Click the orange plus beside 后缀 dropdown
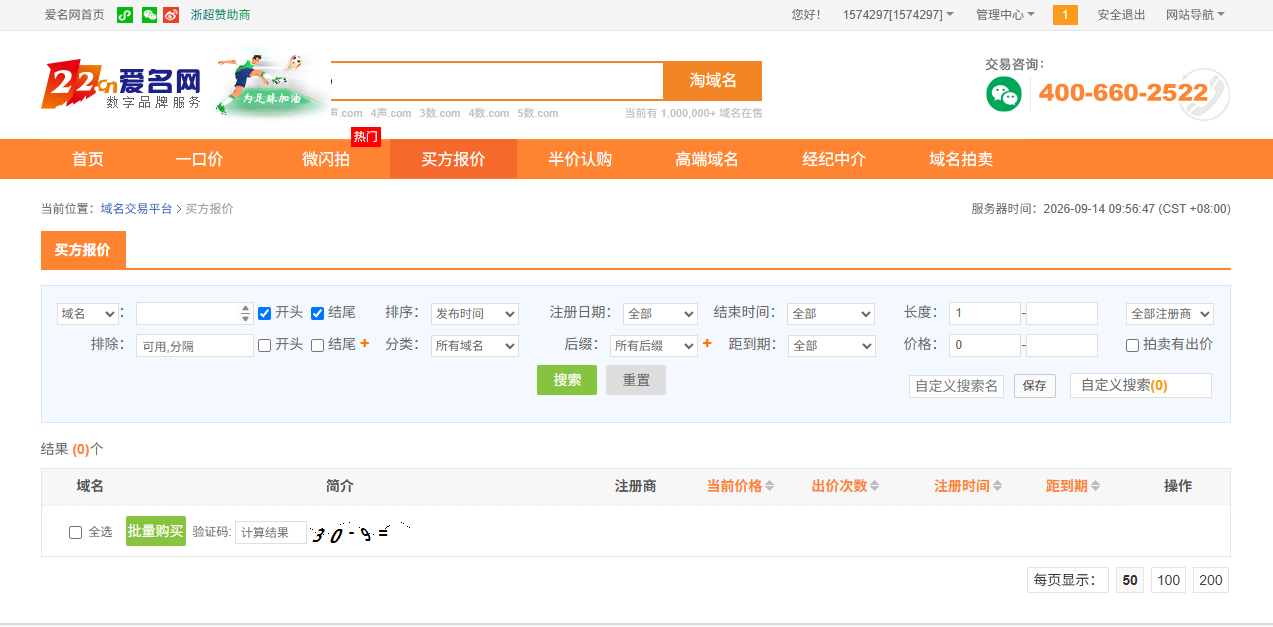 [707, 343]
